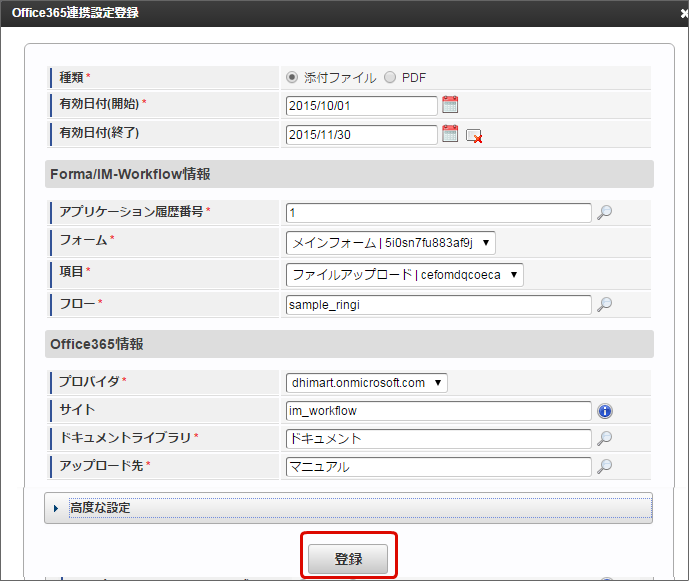
Task: Focus 有効日付(終了) field 2015/11/30
Action: click(362, 135)
